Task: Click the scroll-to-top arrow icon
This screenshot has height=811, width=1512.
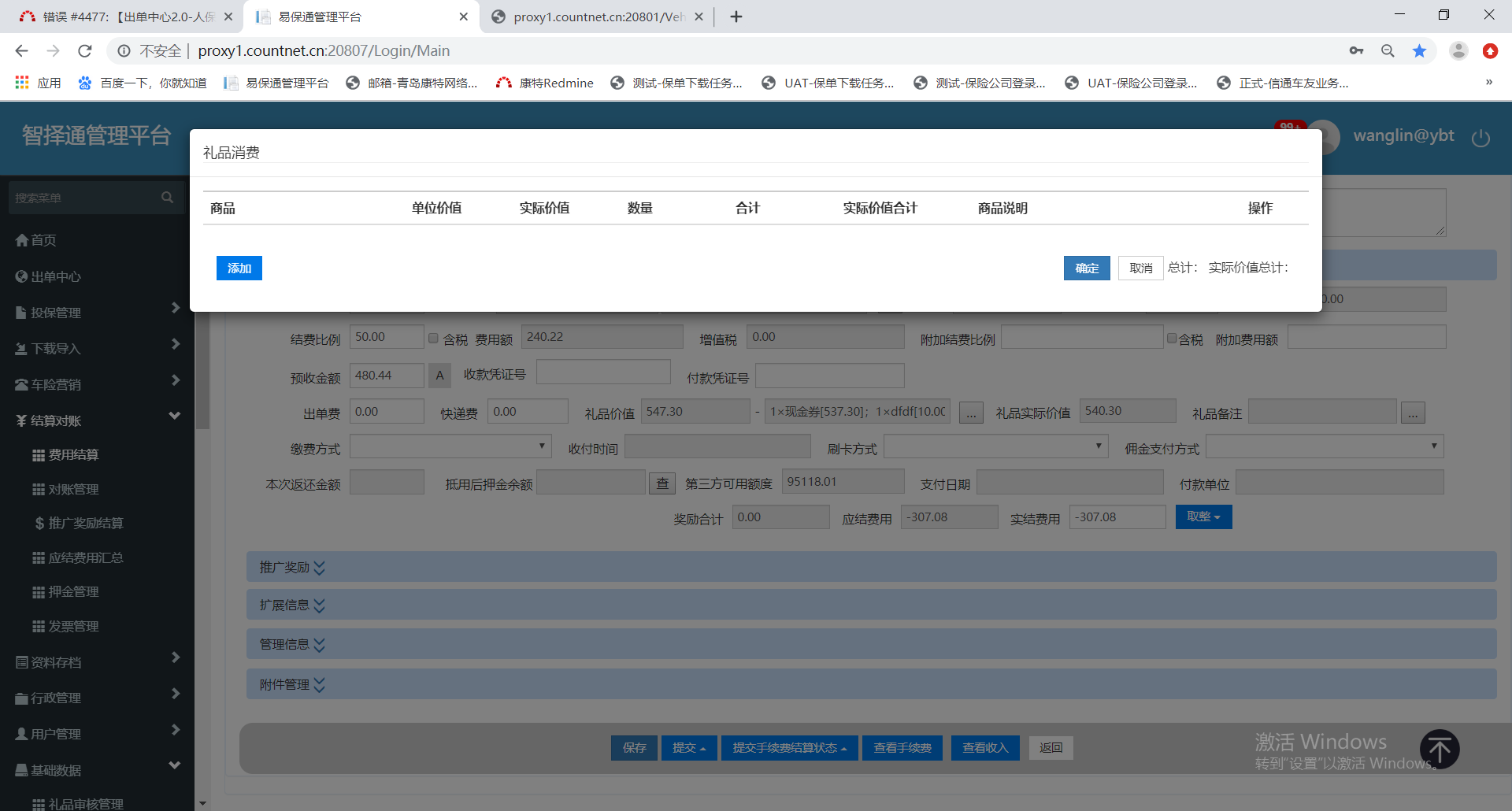Action: (1439, 749)
